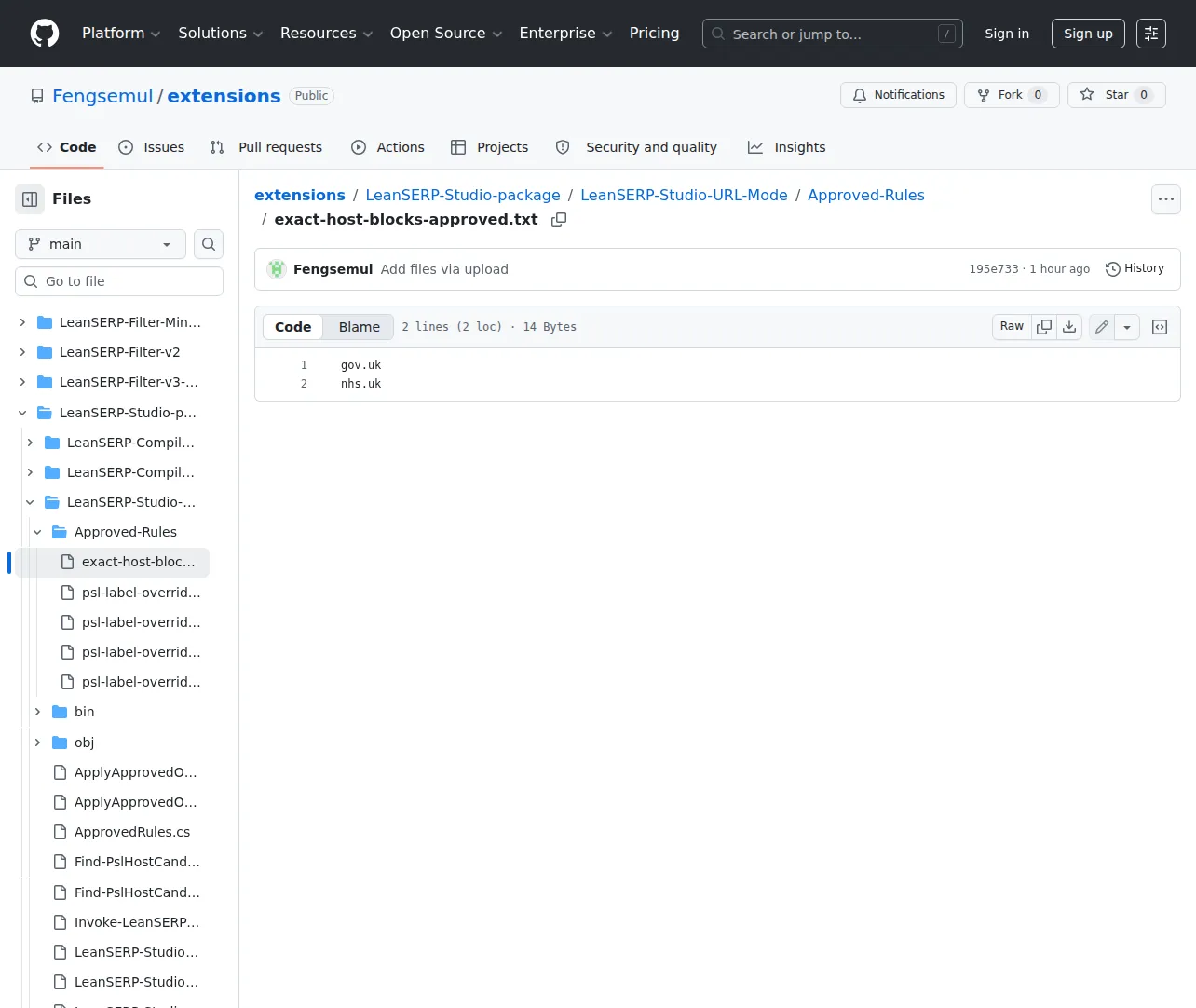Image resolution: width=1196 pixels, height=1008 pixels.
Task: Open commit 195e733 link
Action: pos(994,269)
